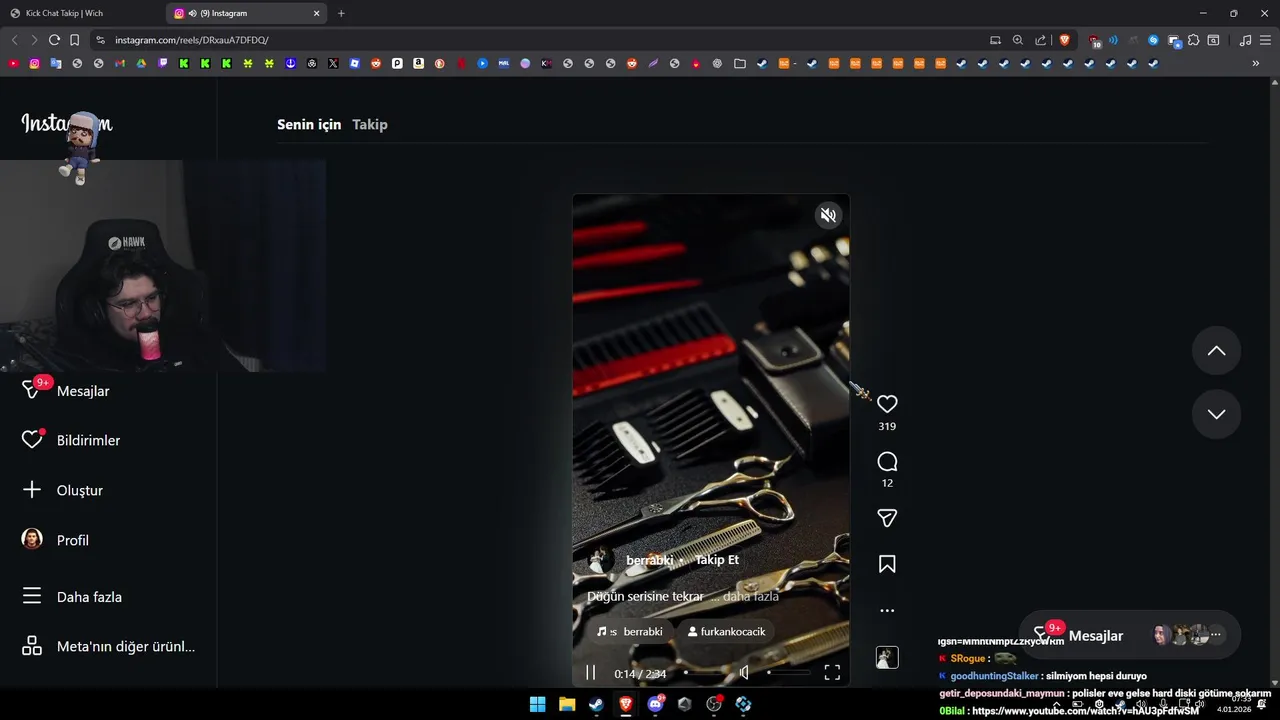
Task: Click the address bar URL
Action: pos(192,40)
